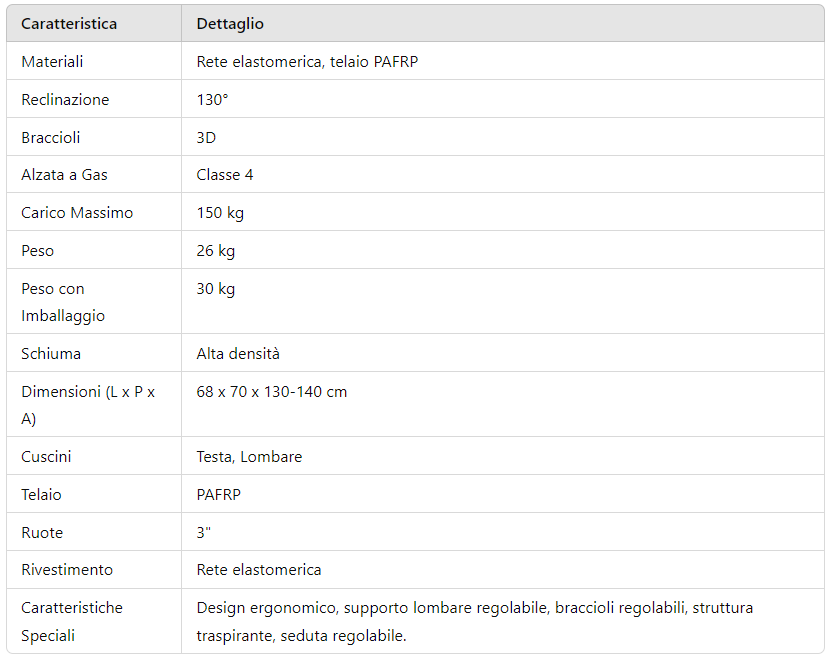Click the 3D armrest value

pyautogui.click(x=206, y=137)
